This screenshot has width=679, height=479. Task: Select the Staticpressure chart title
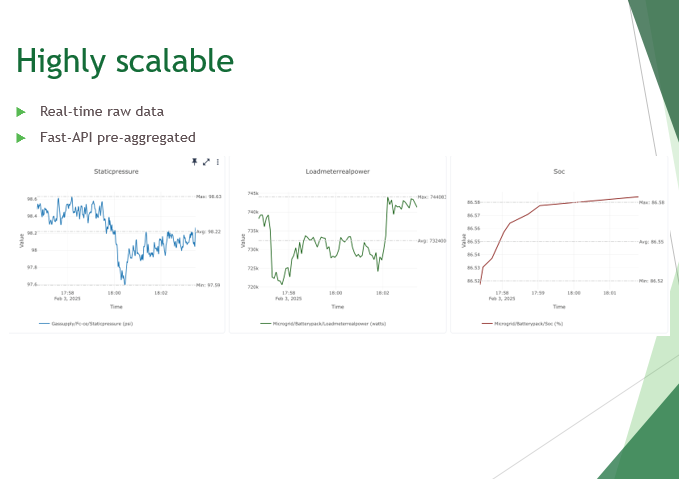click(x=116, y=172)
